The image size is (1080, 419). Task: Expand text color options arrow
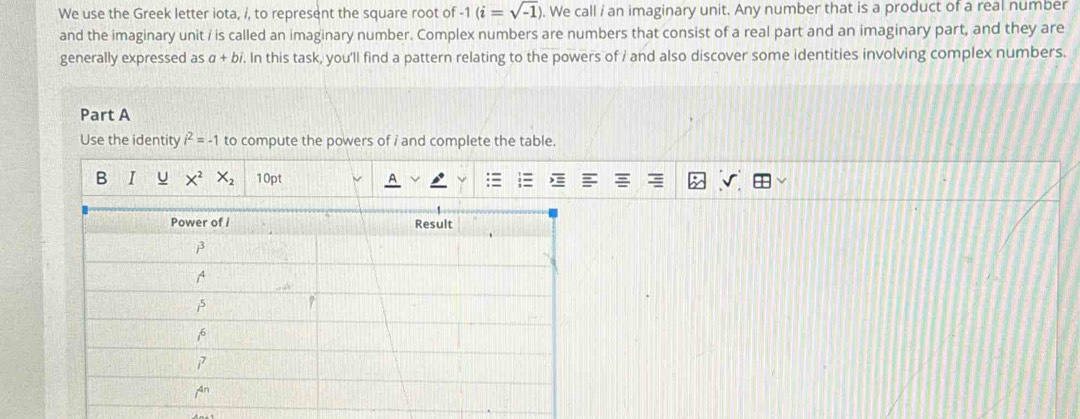click(415, 179)
